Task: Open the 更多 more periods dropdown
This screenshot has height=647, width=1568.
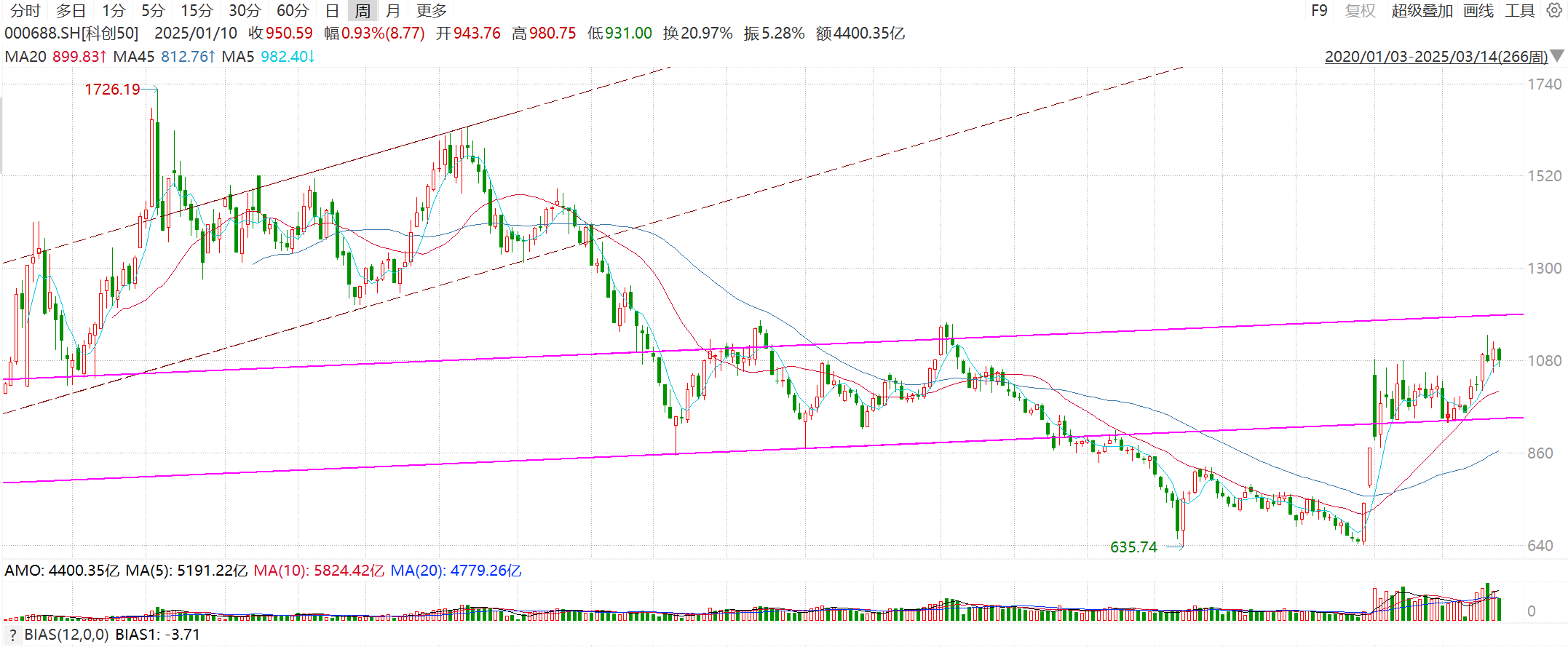Action: tap(431, 11)
